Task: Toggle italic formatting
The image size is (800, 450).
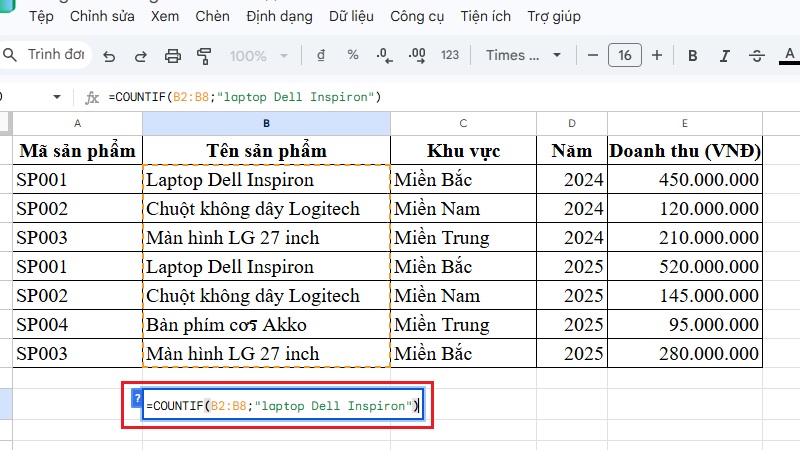Action: pyautogui.click(x=724, y=56)
